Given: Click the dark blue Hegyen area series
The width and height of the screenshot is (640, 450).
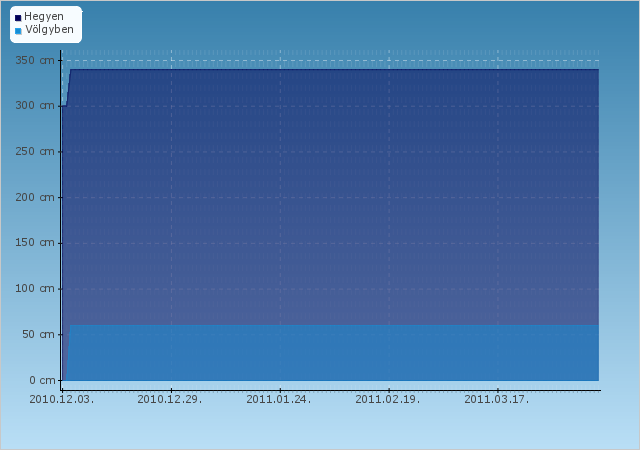Looking at the screenshot, I should (331, 196).
